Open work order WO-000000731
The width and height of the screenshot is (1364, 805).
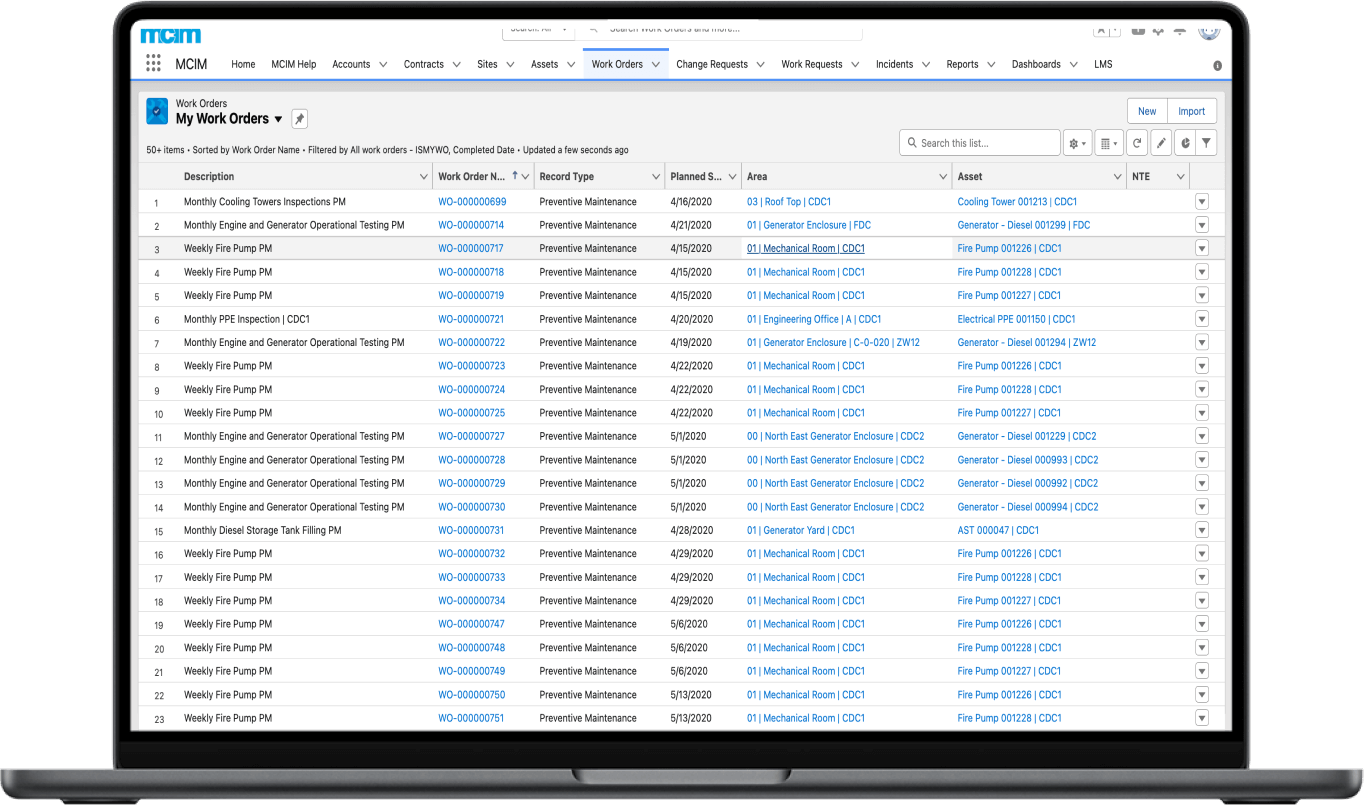(471, 530)
